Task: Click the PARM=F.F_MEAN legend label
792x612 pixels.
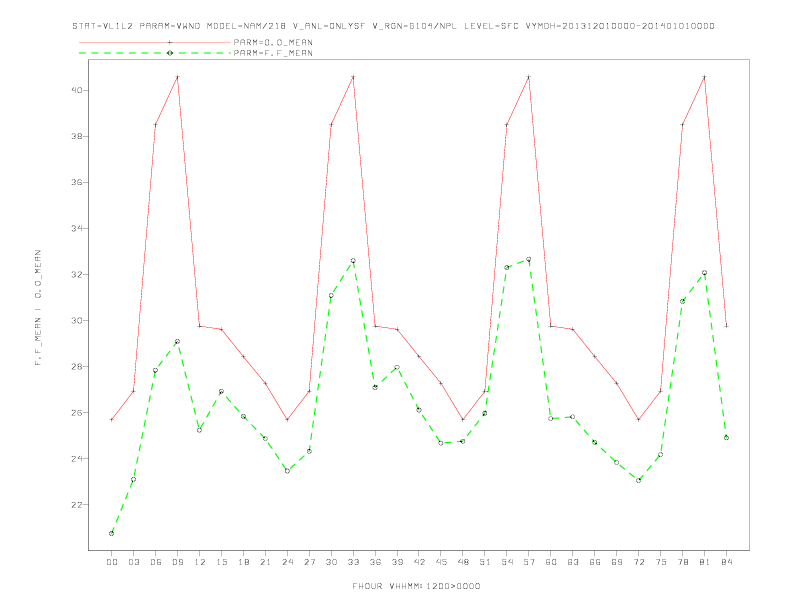Action: pyautogui.click(x=273, y=53)
